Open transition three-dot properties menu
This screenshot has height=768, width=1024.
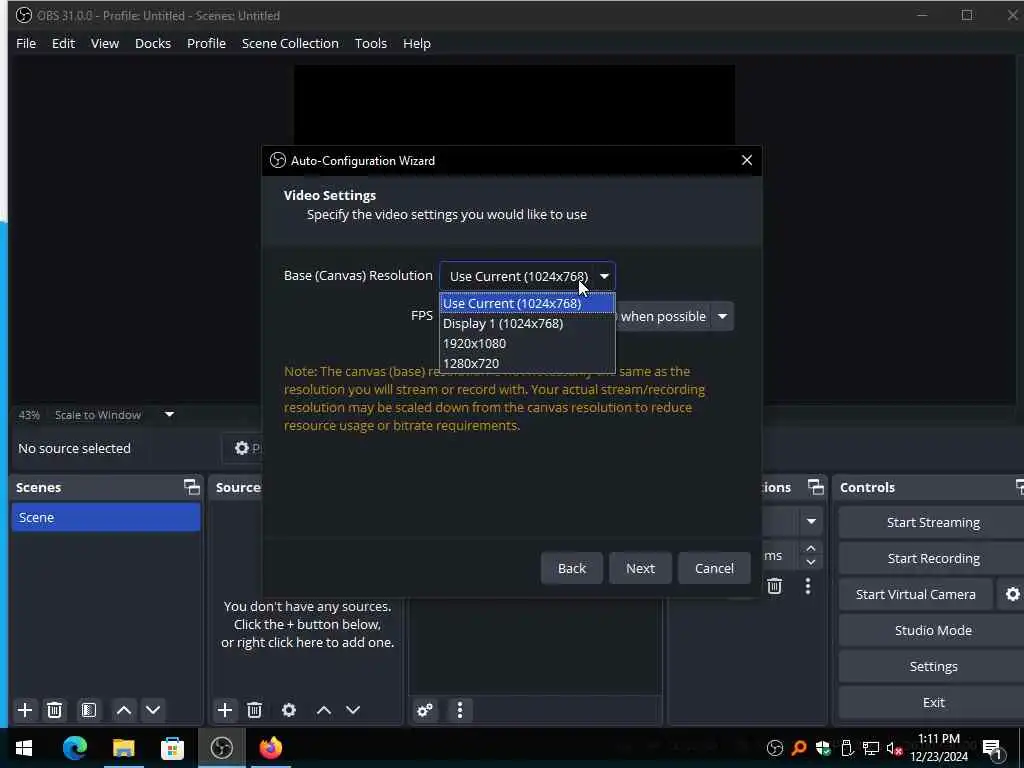(808, 586)
